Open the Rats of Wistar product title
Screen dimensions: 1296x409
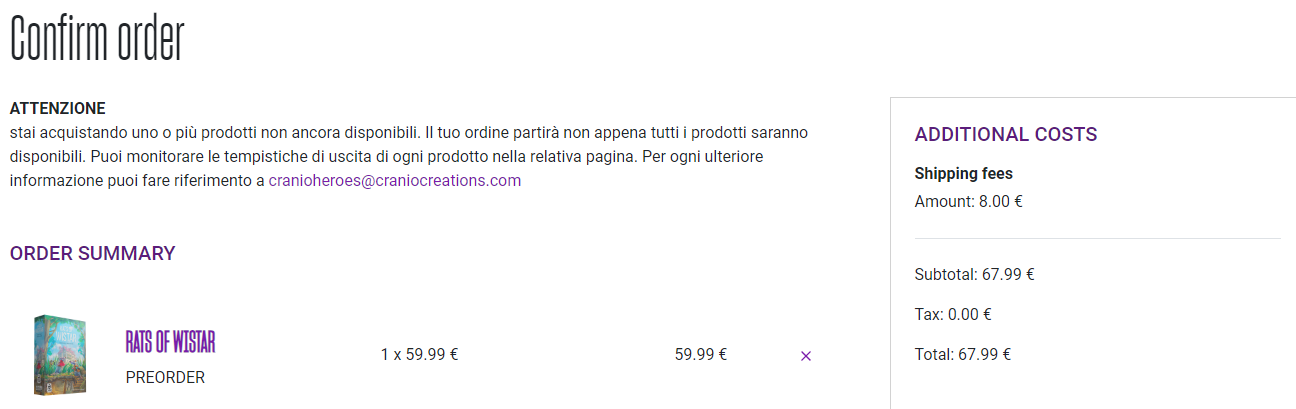pyautogui.click(x=170, y=342)
